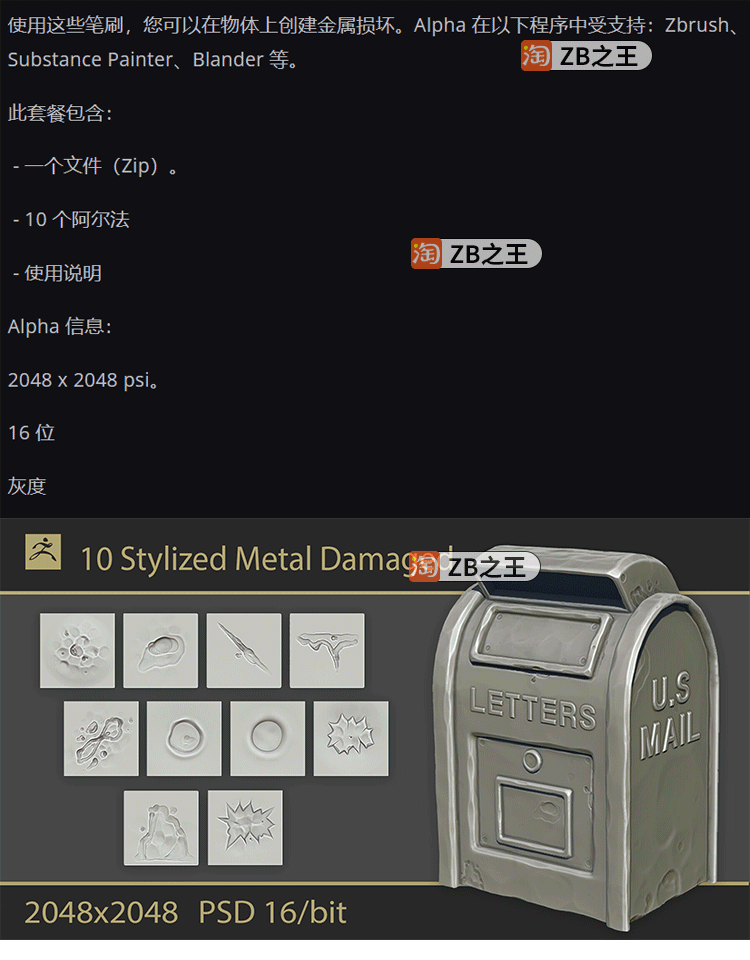Viewport: 750px width, 960px height.
Task: Select the egg-shaped dent alpha thumbnail
Action: tap(160, 650)
